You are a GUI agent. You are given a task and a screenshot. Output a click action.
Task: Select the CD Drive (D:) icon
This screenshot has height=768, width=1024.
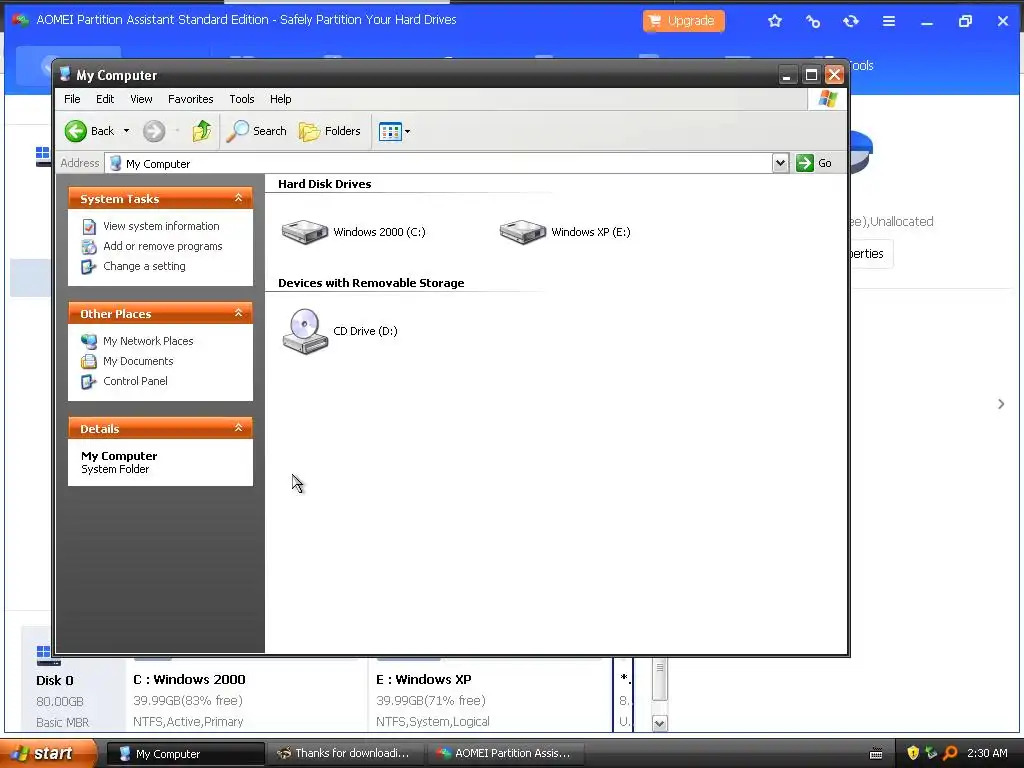304,331
